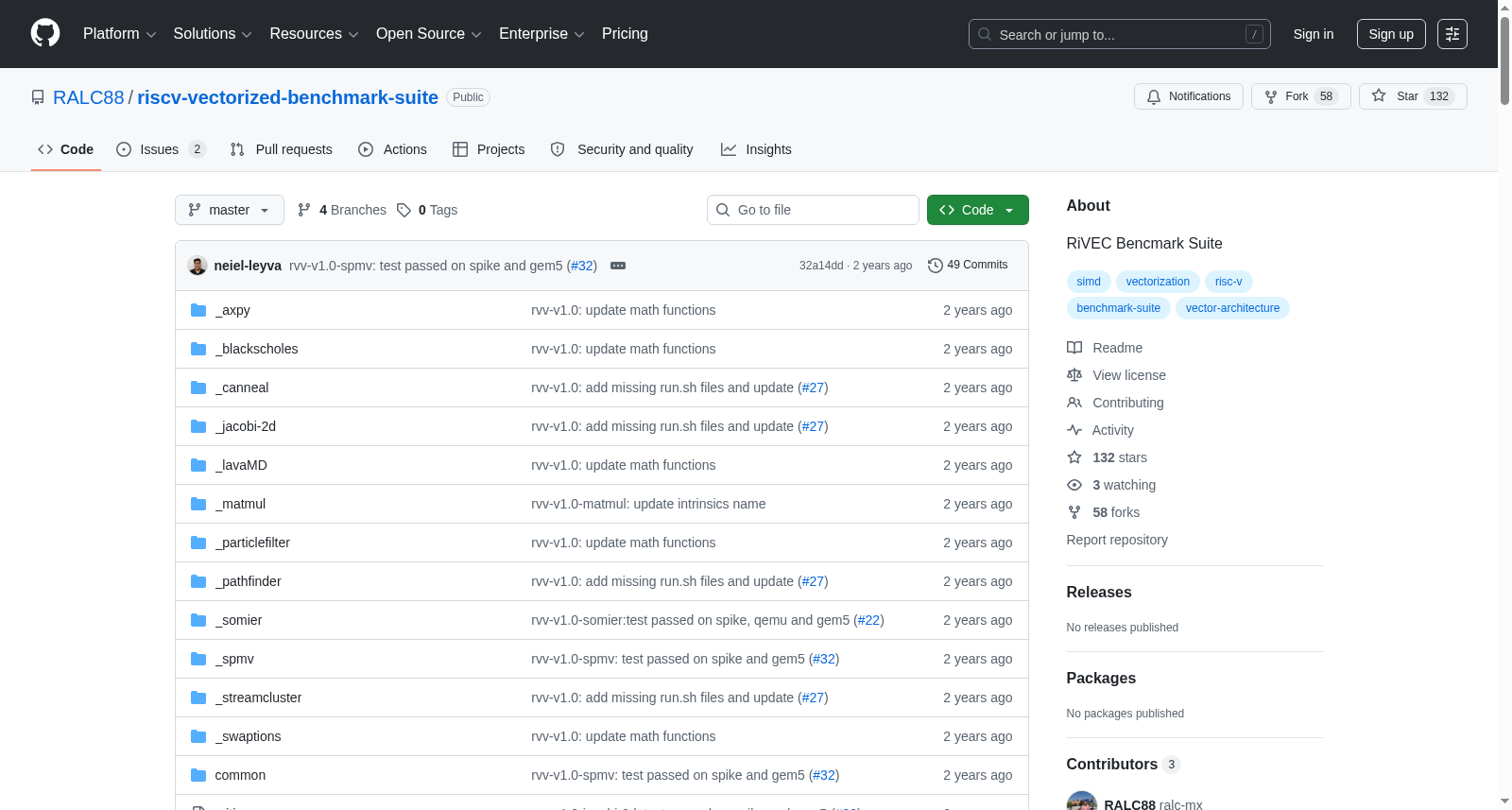
Task: Click the Readme book icon
Action: pos(1074,348)
